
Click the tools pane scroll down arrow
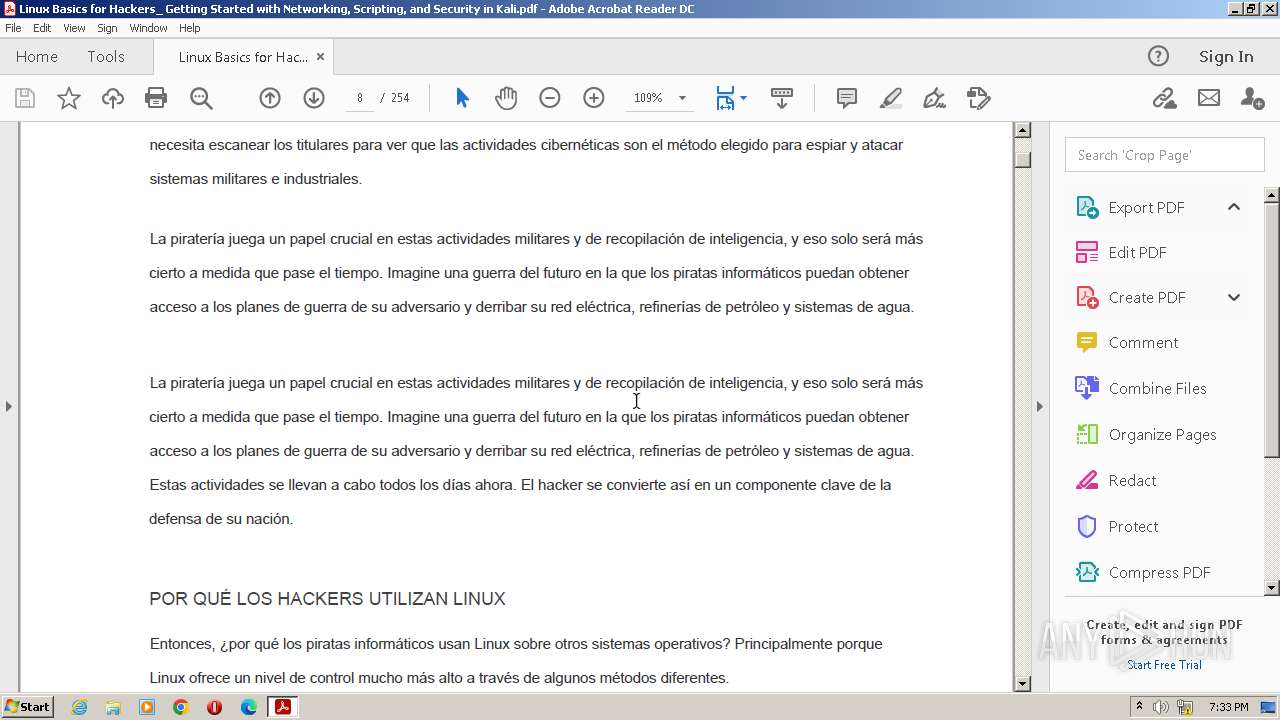tap(1272, 588)
